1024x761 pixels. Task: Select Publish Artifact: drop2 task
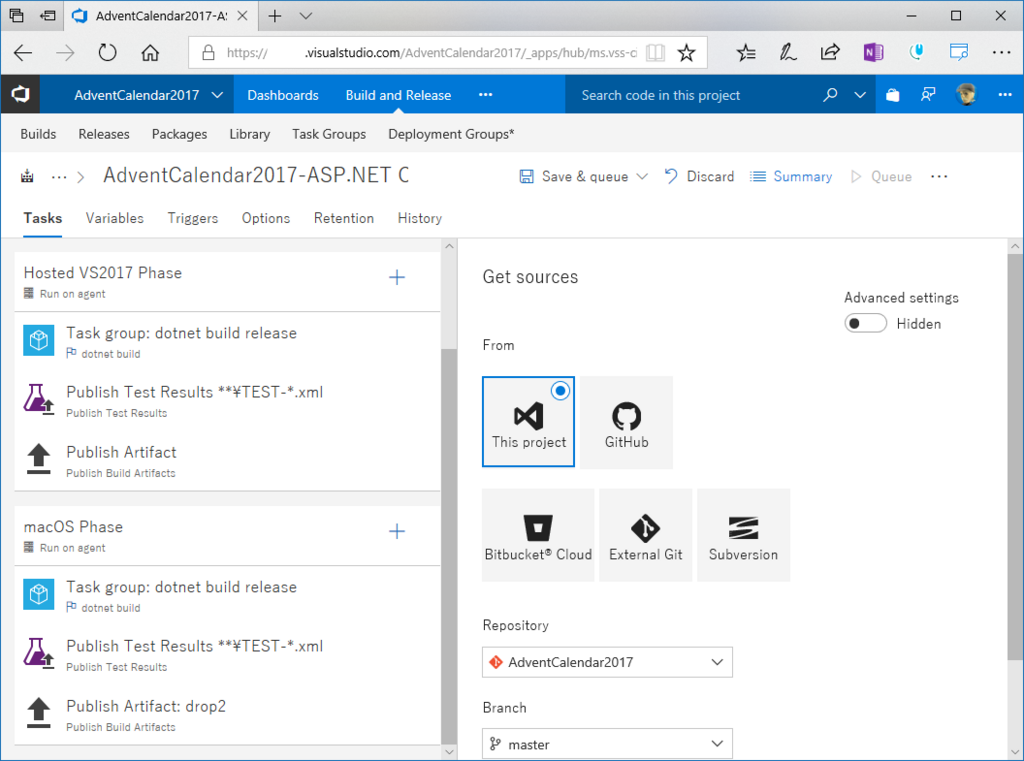(227, 715)
